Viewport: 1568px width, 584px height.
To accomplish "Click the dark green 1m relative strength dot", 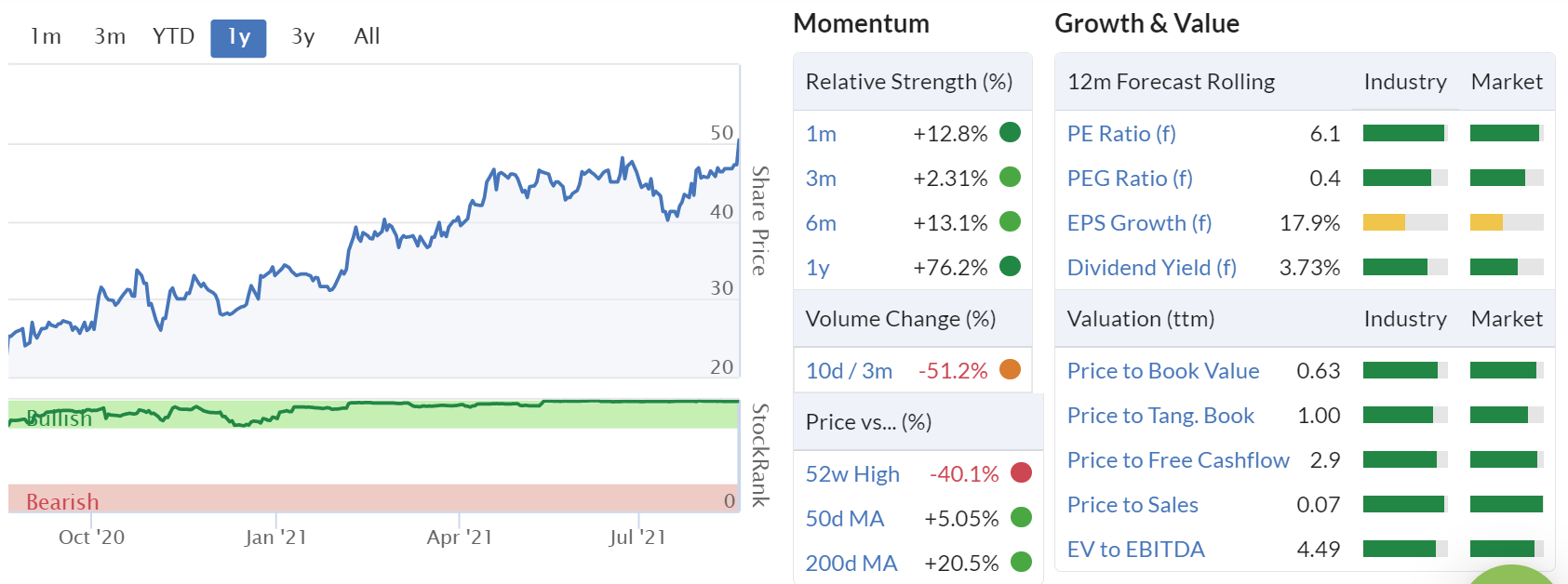I will (x=1010, y=132).
